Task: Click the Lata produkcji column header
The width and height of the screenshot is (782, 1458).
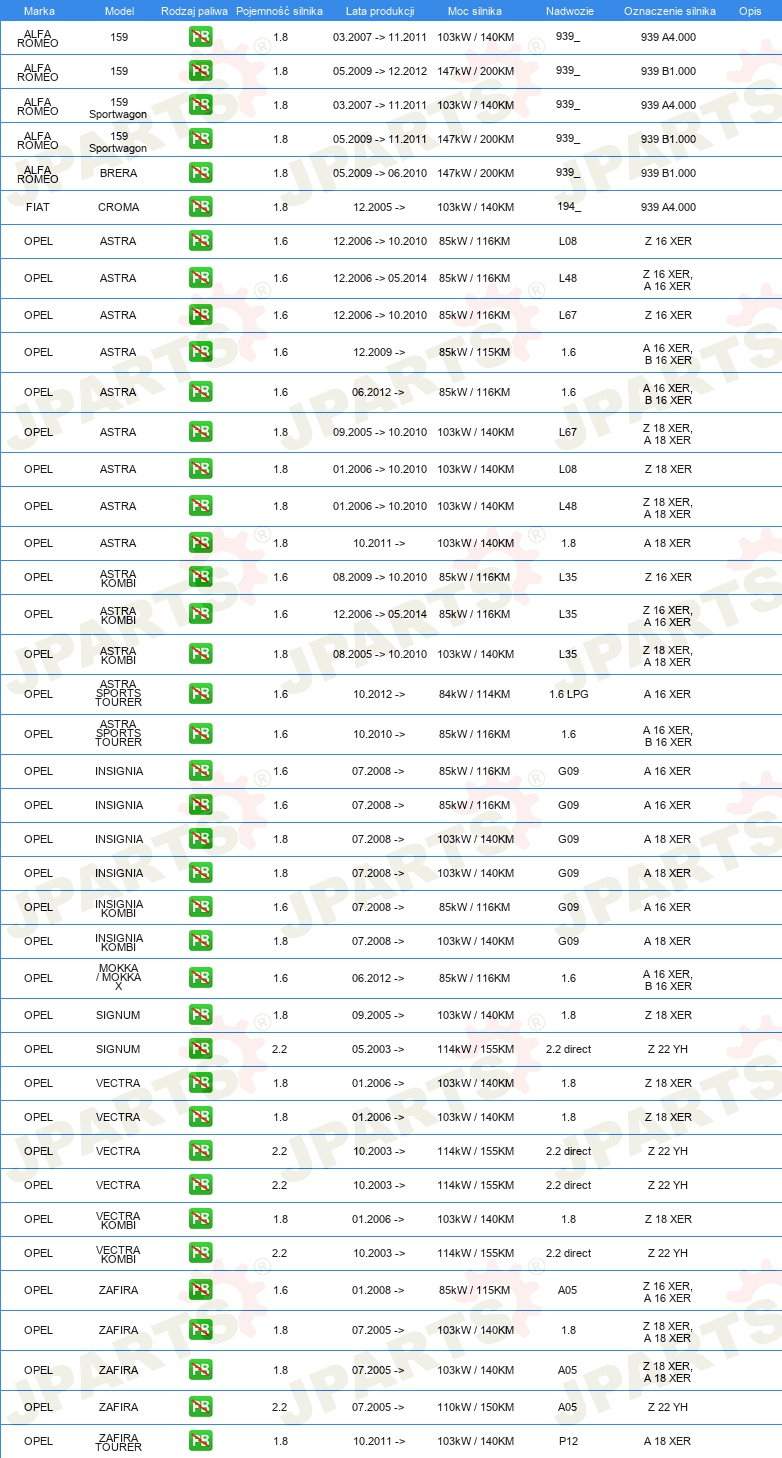Action: coord(380,11)
